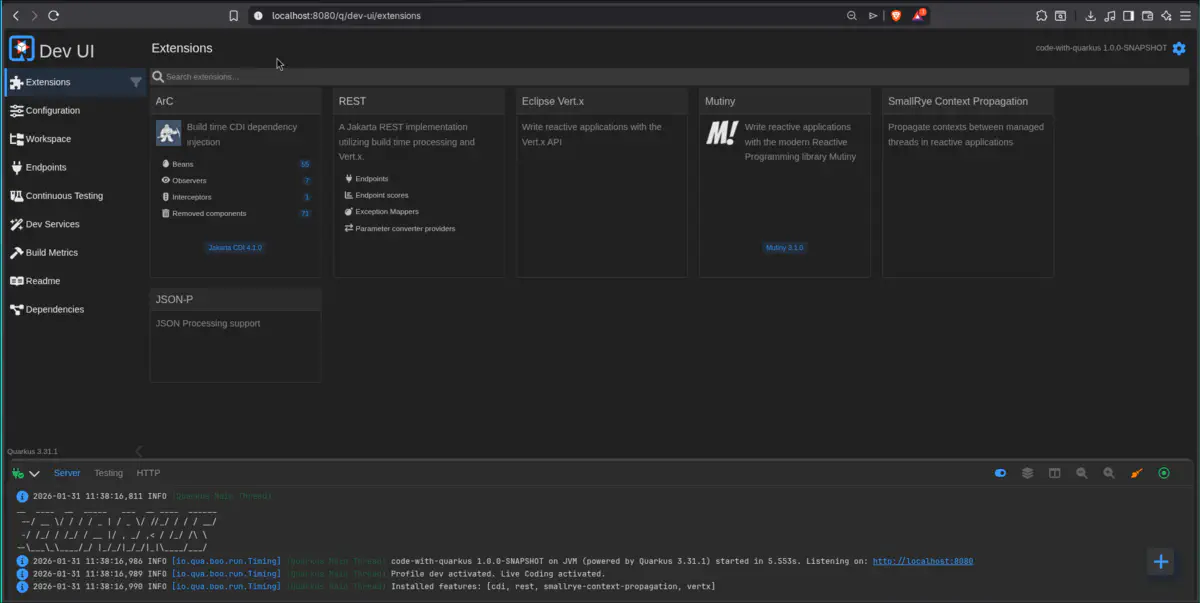
Task: Open the extensions filter funnel
Action: [x=136, y=82]
